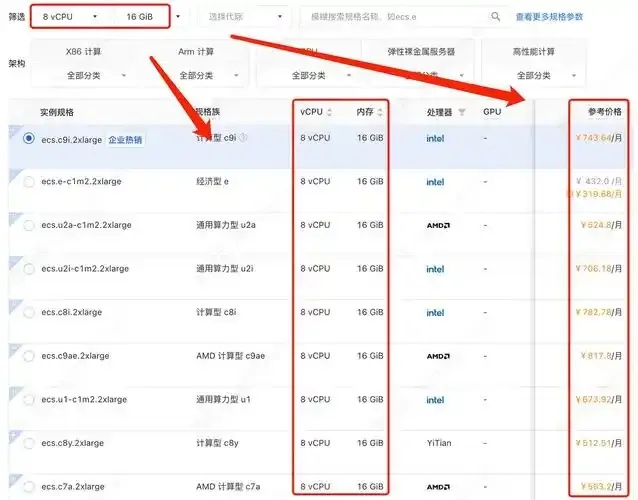This screenshot has width=638, height=500.
Task: Click AMD logo in ecs.c7a.2xlarge row
Action: point(438,487)
